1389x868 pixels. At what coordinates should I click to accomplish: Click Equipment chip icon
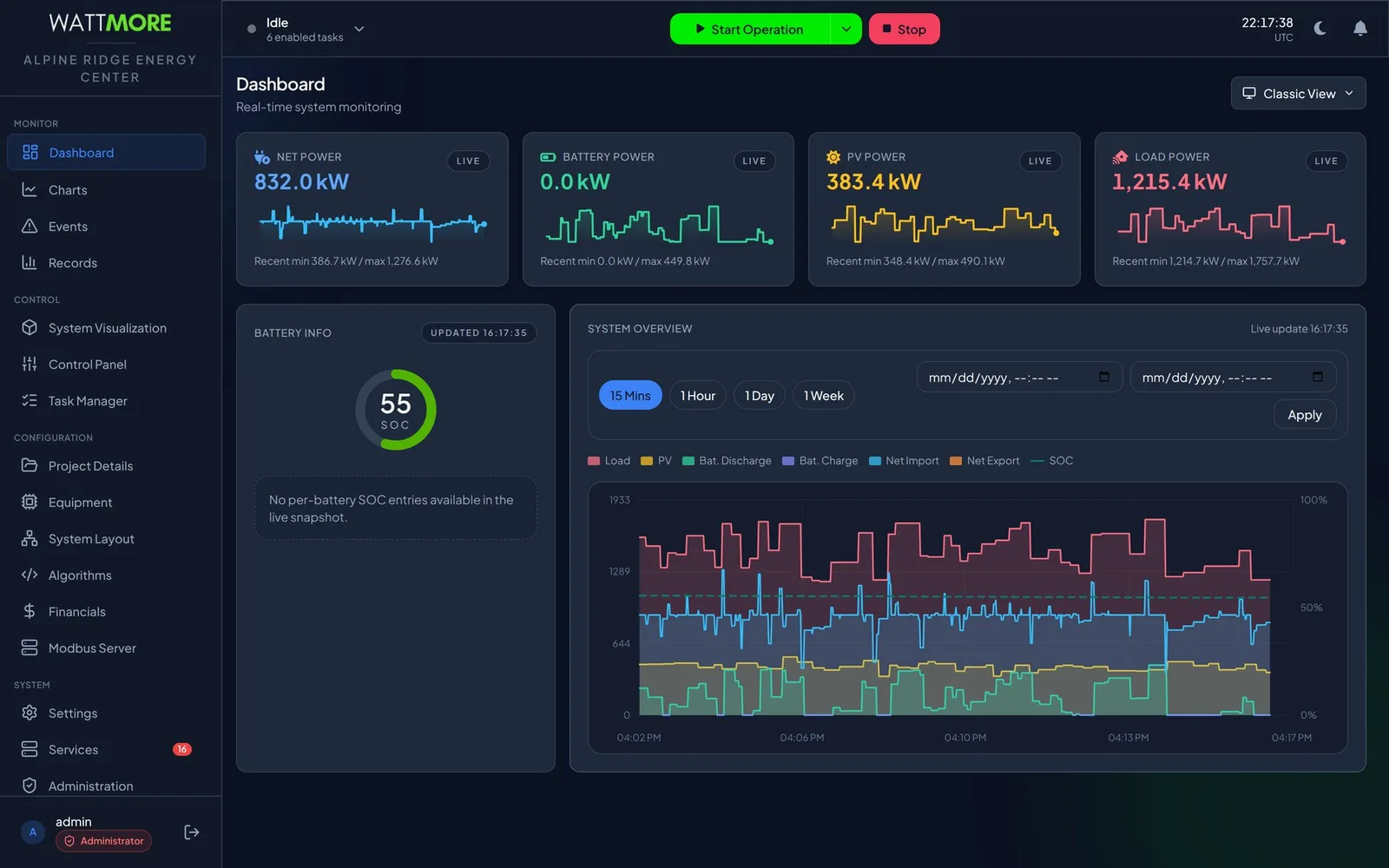pyautogui.click(x=30, y=502)
